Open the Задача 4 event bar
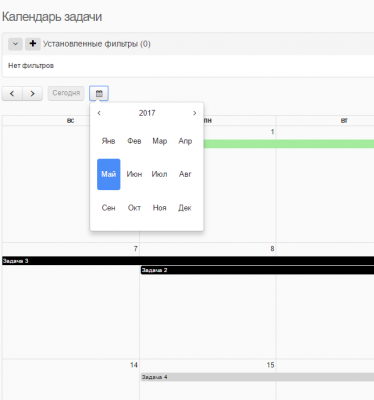Viewport: 374px width, 400px height. coord(257,377)
